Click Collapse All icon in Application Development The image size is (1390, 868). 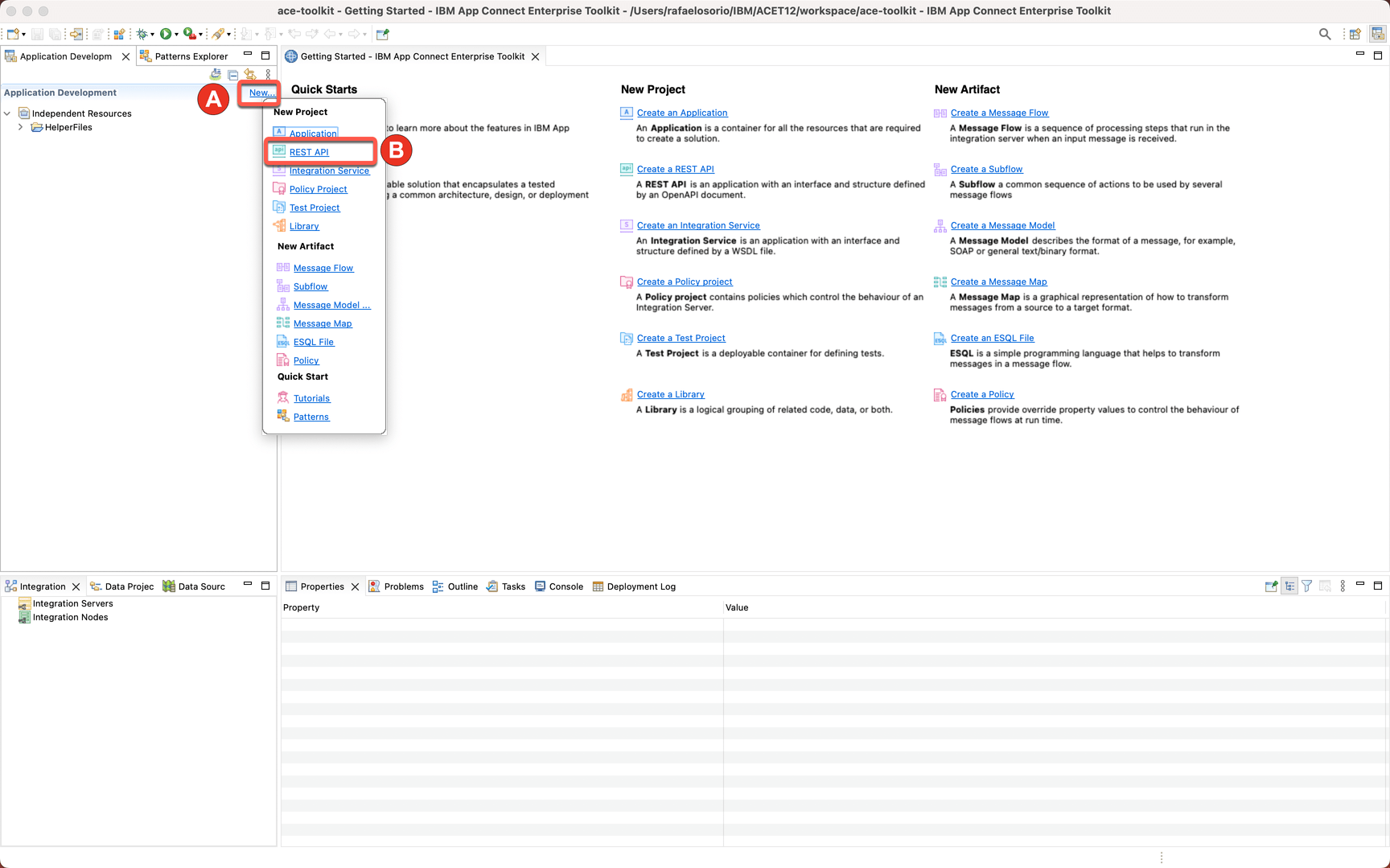coord(232,75)
